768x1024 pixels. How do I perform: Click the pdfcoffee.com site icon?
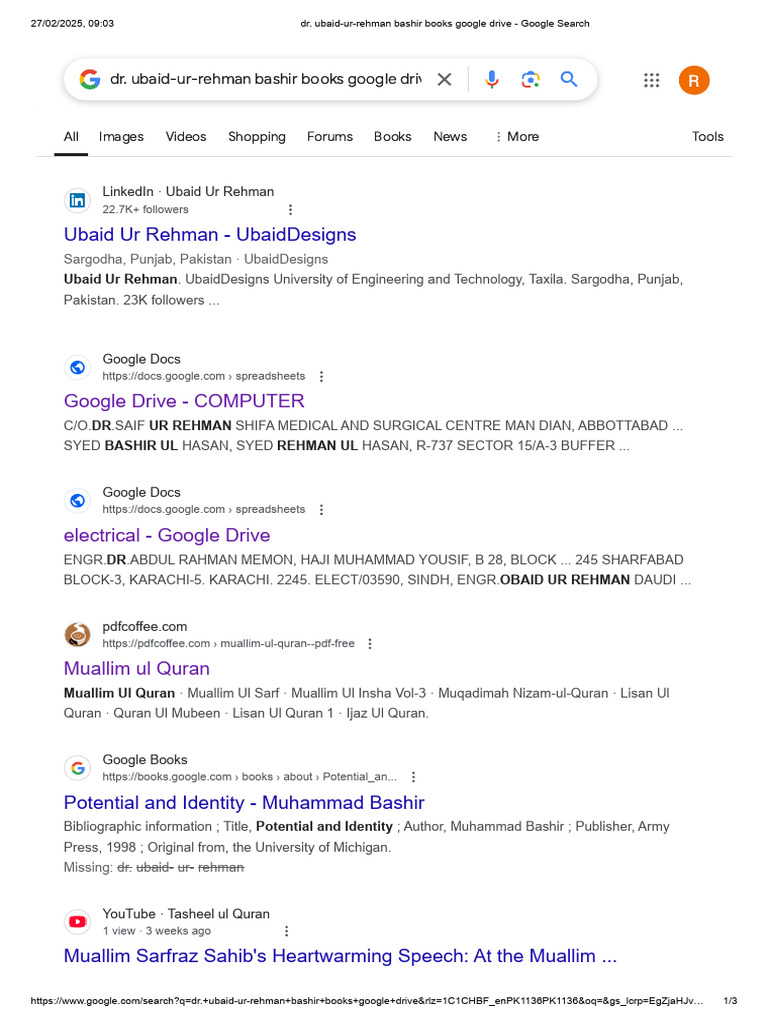(x=78, y=634)
